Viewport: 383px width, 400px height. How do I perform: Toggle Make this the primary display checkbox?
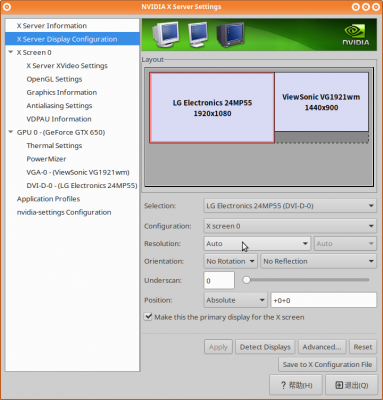148,317
